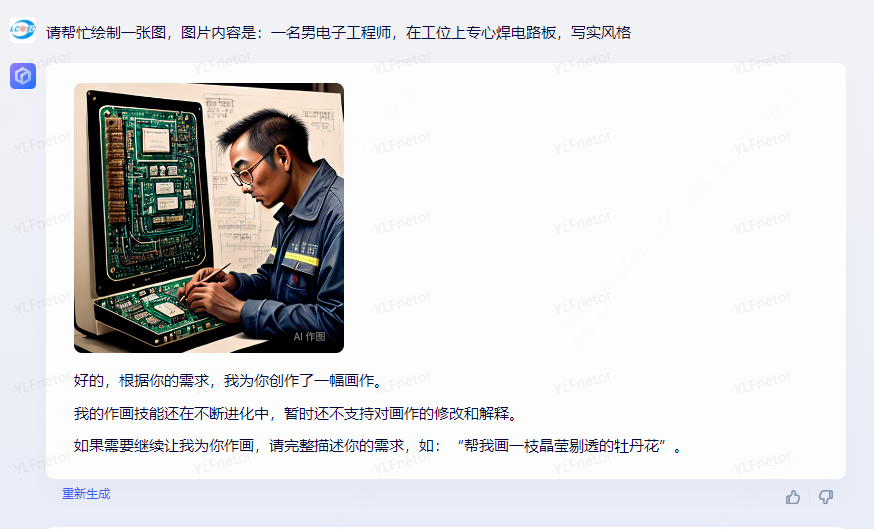Viewport: 874px width, 529px height.
Task: Open the LCSC user avatar
Action: 23,30
